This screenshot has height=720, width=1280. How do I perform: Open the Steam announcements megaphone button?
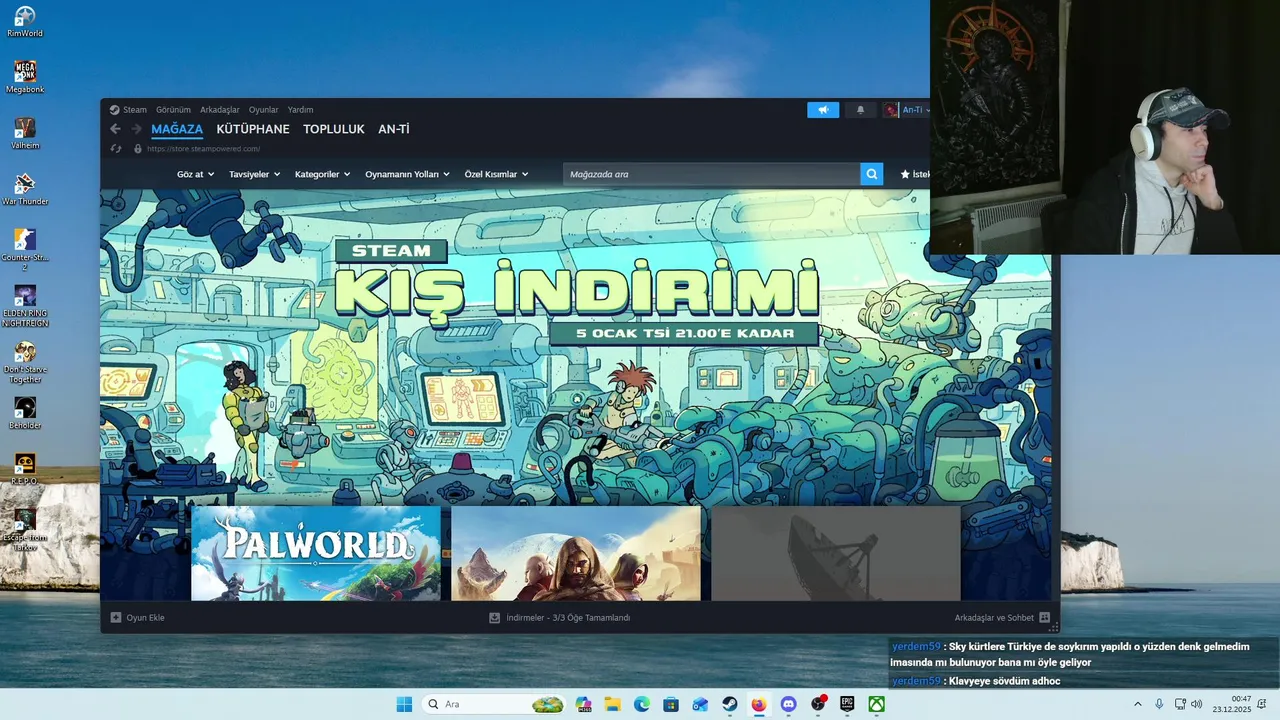(823, 110)
